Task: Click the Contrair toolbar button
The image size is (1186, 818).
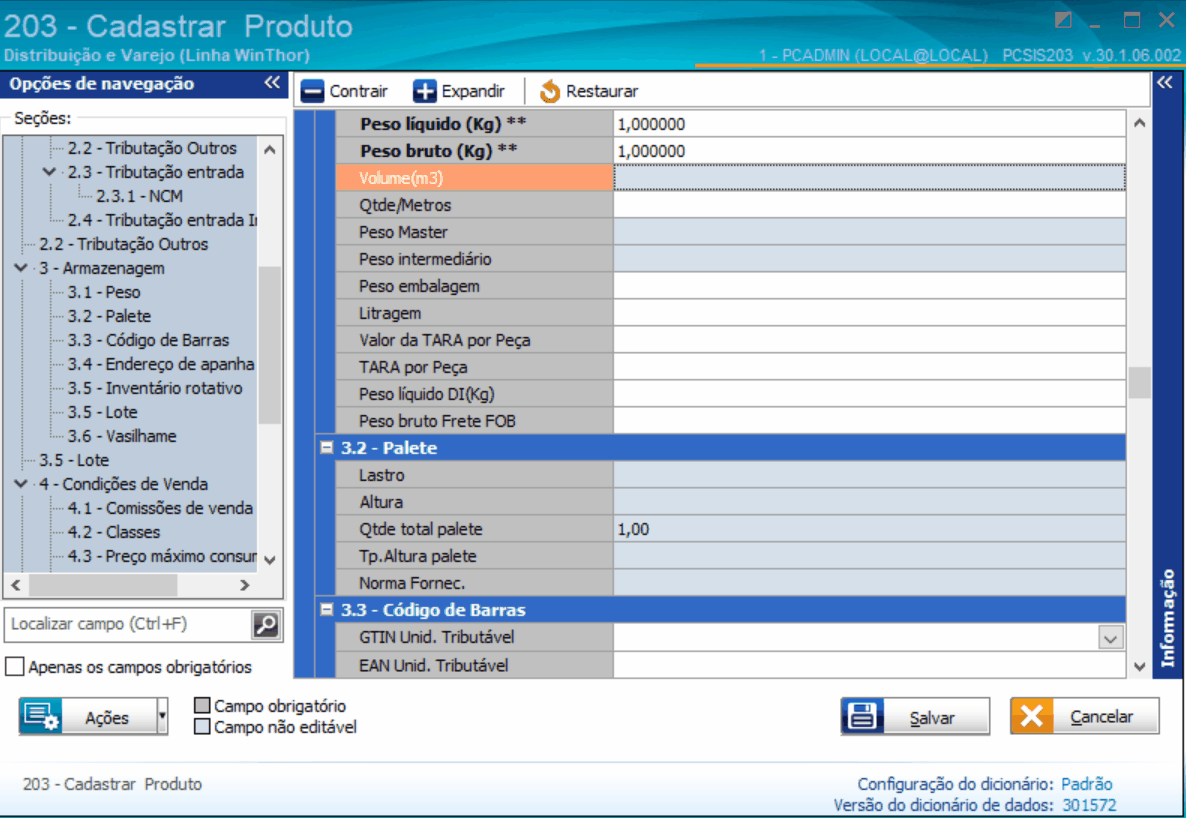Action: point(344,92)
